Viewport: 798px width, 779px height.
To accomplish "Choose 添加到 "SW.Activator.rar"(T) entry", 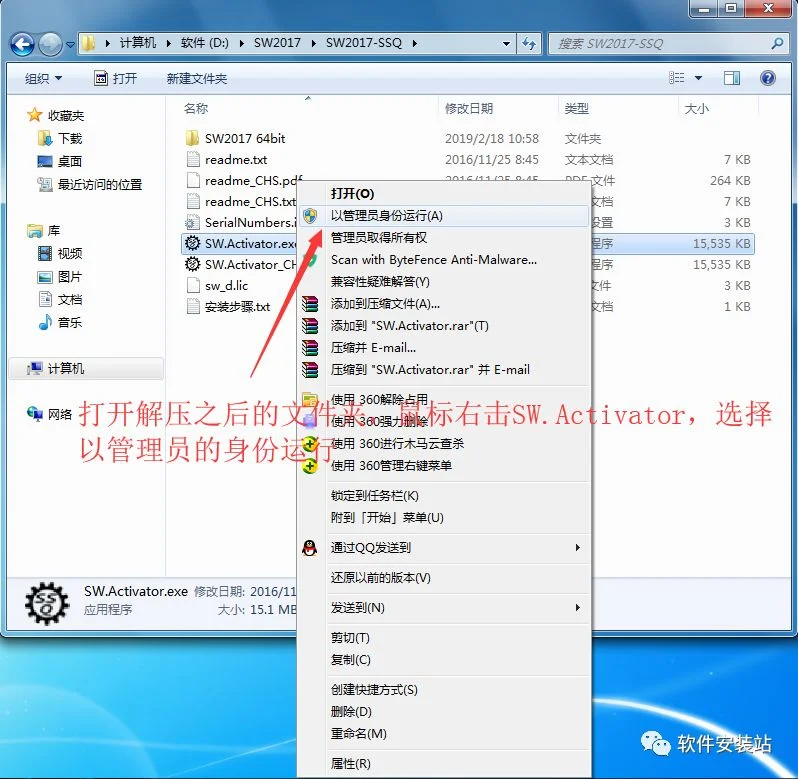I will 444,326.
